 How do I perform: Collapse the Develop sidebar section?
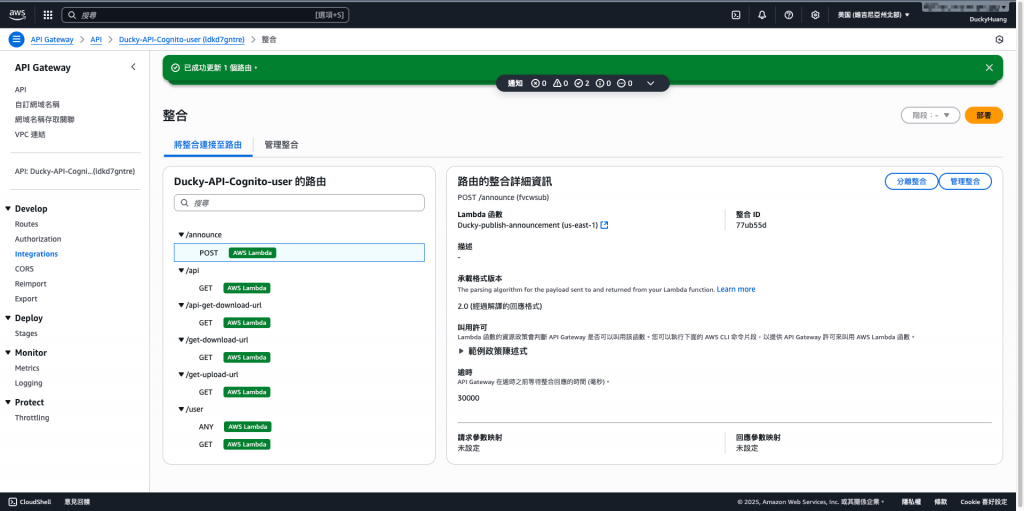point(8,208)
